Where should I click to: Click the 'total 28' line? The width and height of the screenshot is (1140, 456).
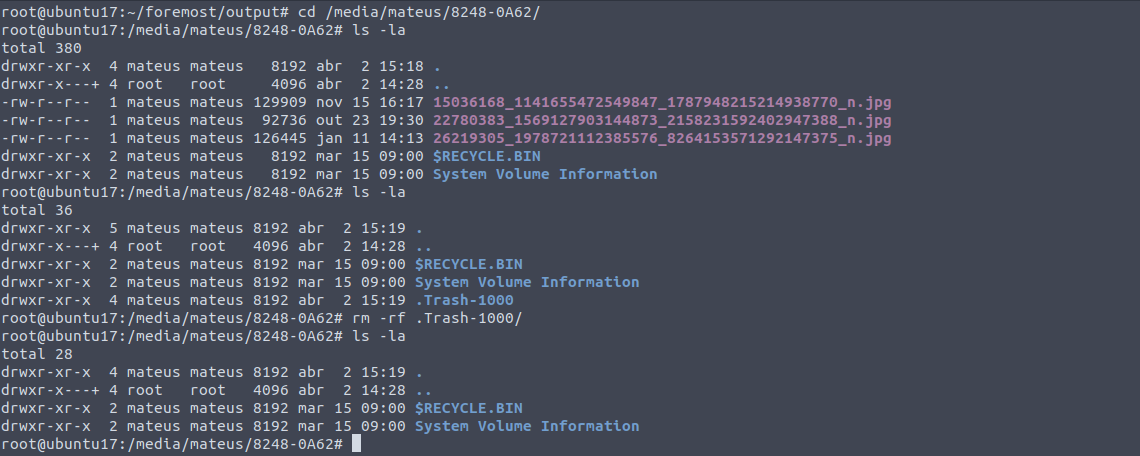pos(37,354)
